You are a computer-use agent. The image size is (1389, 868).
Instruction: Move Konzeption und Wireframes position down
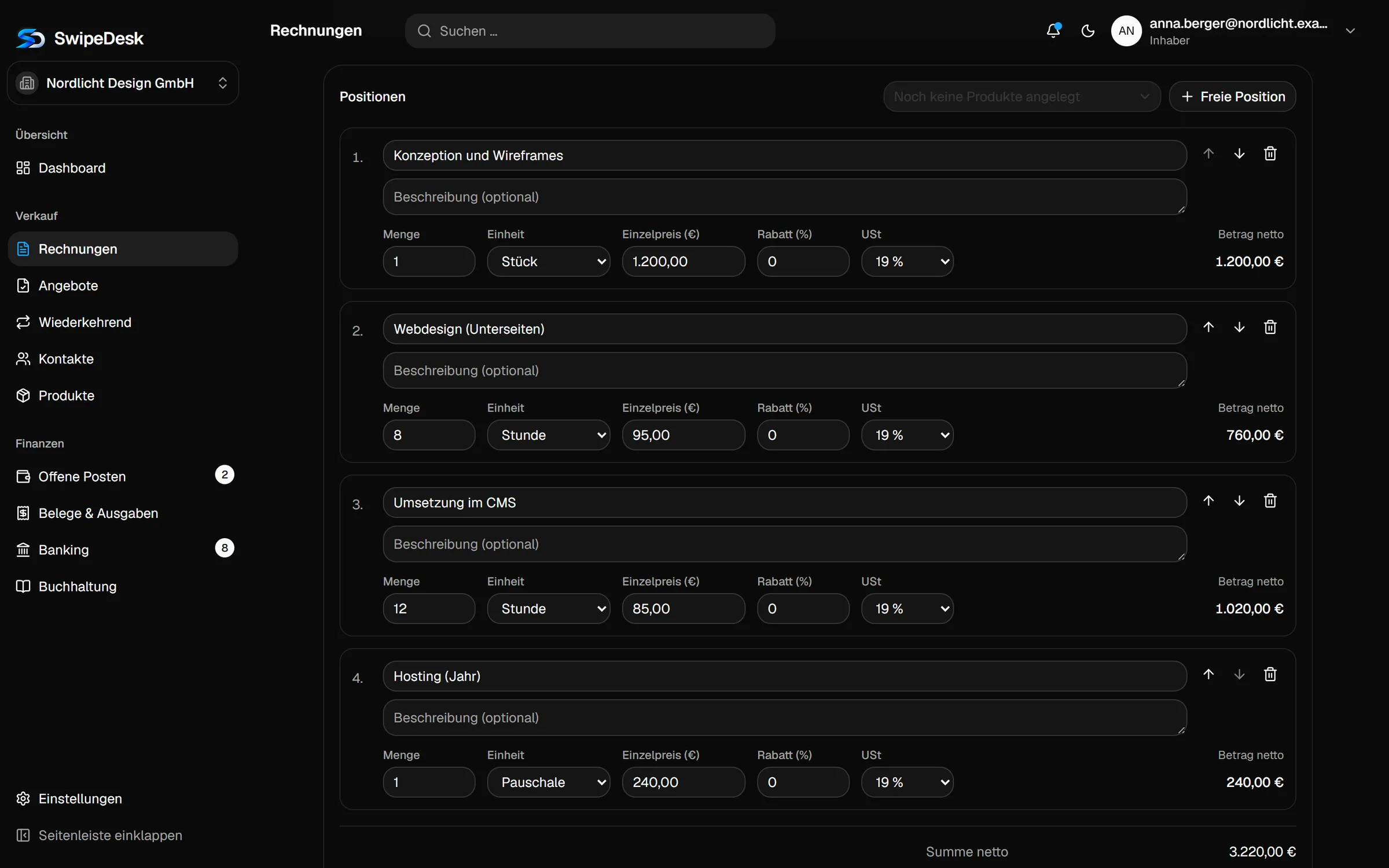pyautogui.click(x=1239, y=153)
